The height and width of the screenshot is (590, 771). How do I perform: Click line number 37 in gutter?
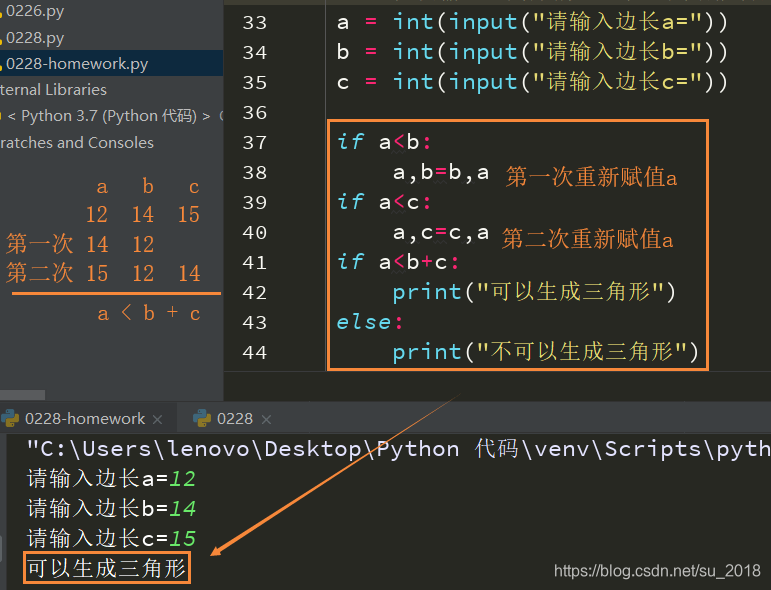pos(255,143)
